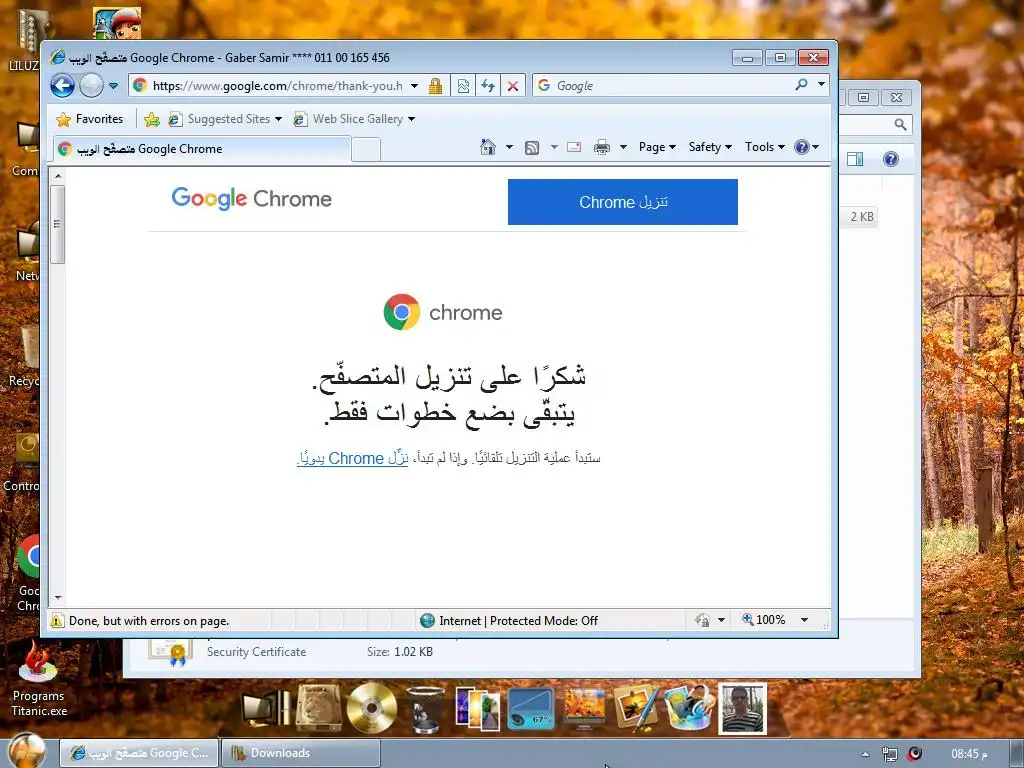Image resolution: width=1024 pixels, height=768 pixels.
Task: Click the Security Certificate file icon
Action: coord(170,652)
